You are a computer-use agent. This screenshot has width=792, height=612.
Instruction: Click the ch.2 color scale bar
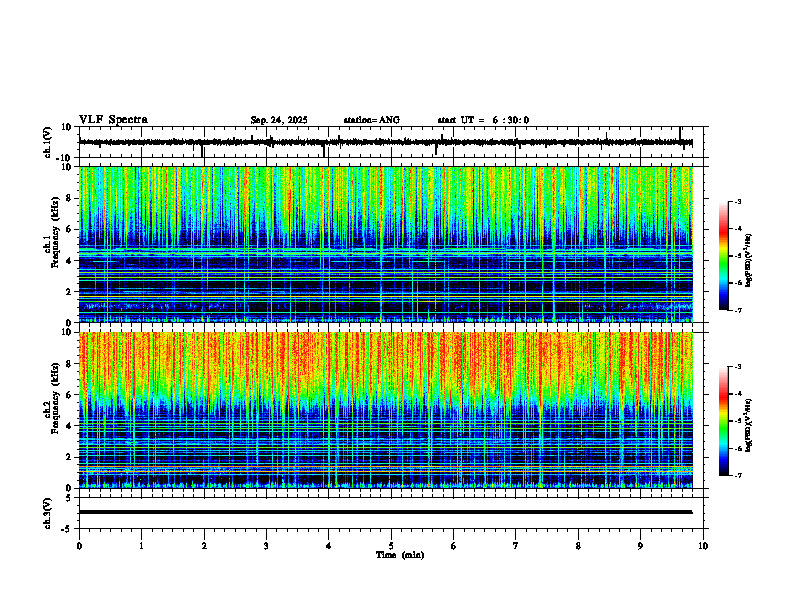723,421
